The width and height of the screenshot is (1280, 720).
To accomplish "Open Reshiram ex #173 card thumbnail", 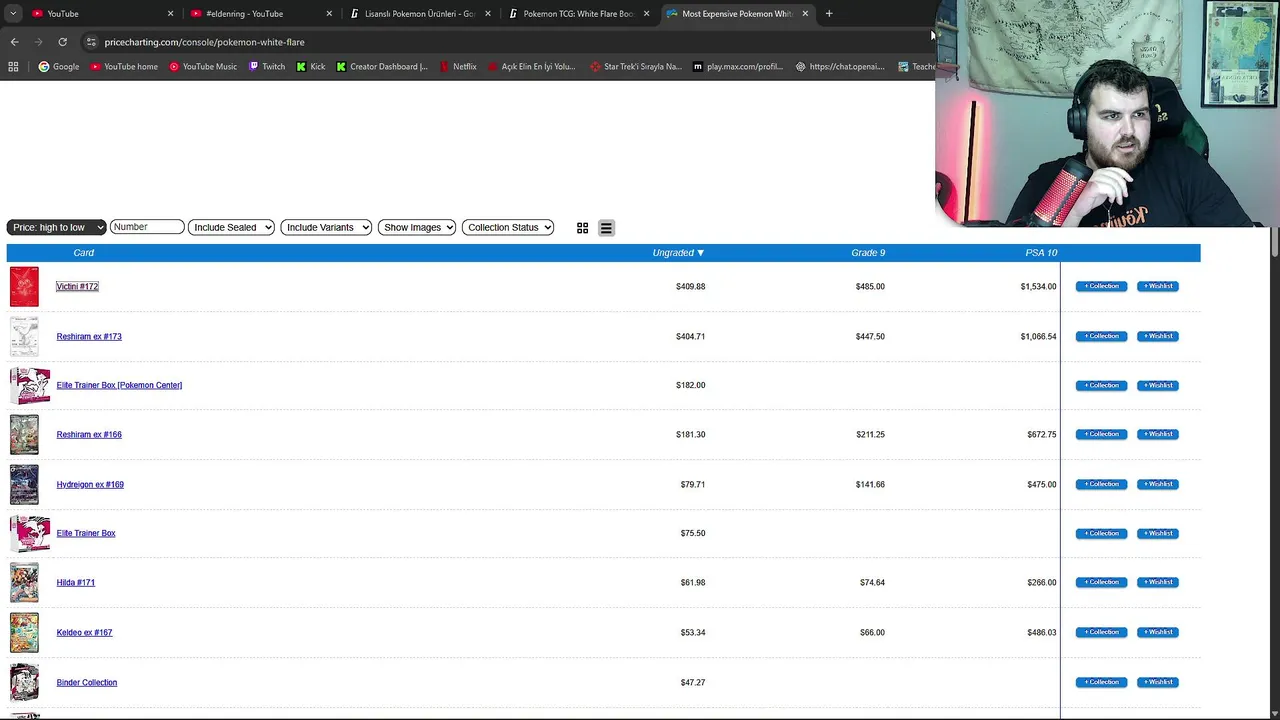I will coord(24,336).
